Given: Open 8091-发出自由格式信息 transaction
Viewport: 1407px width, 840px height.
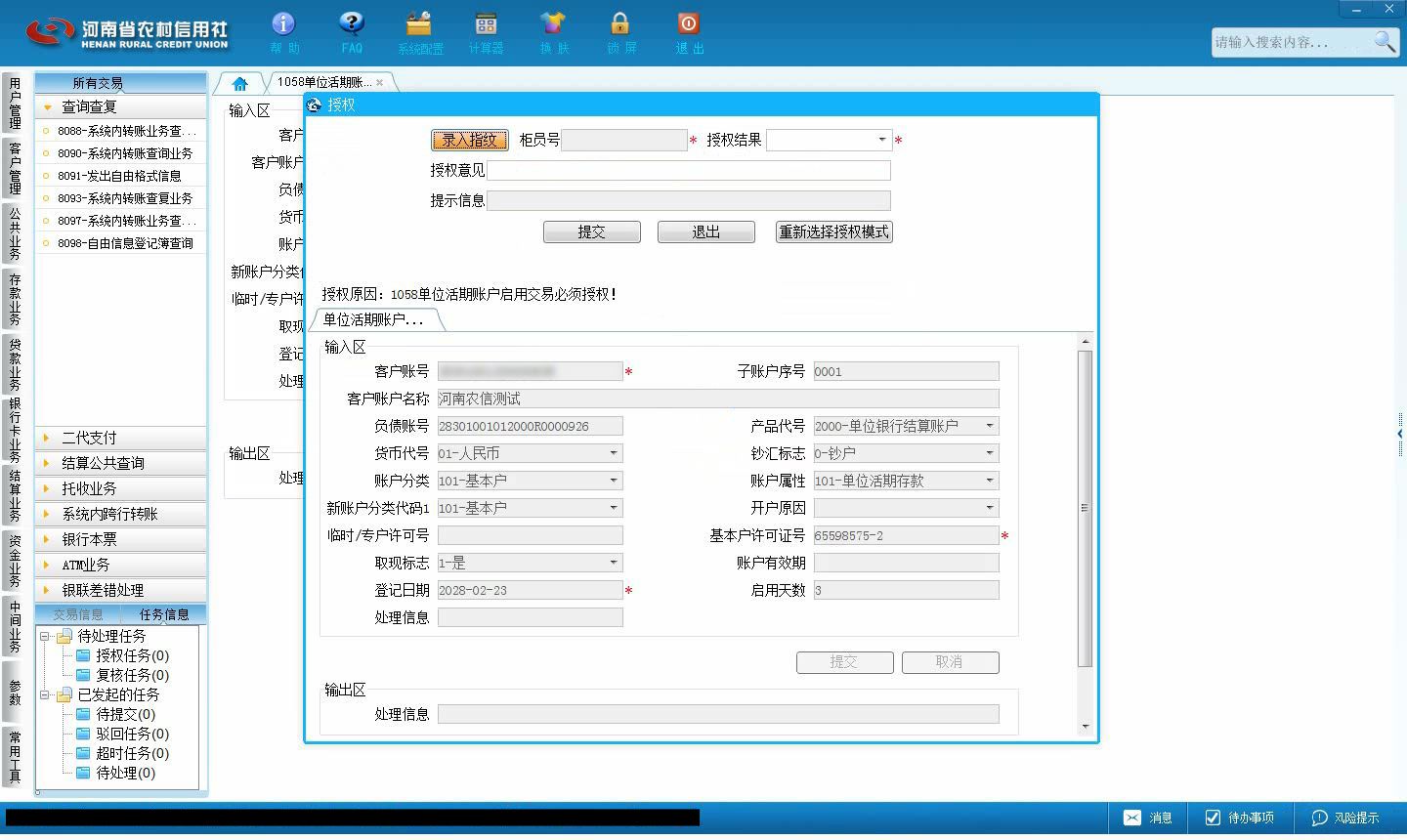Looking at the screenshot, I should (121, 176).
